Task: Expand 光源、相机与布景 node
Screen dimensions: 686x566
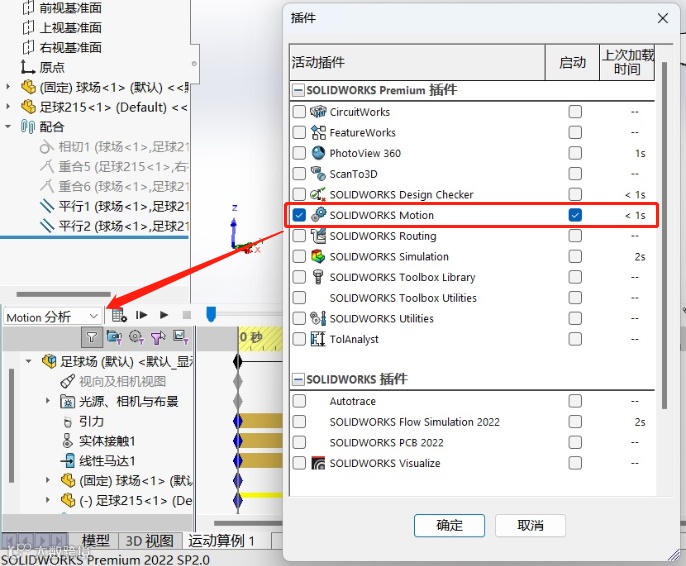Action: [48, 401]
